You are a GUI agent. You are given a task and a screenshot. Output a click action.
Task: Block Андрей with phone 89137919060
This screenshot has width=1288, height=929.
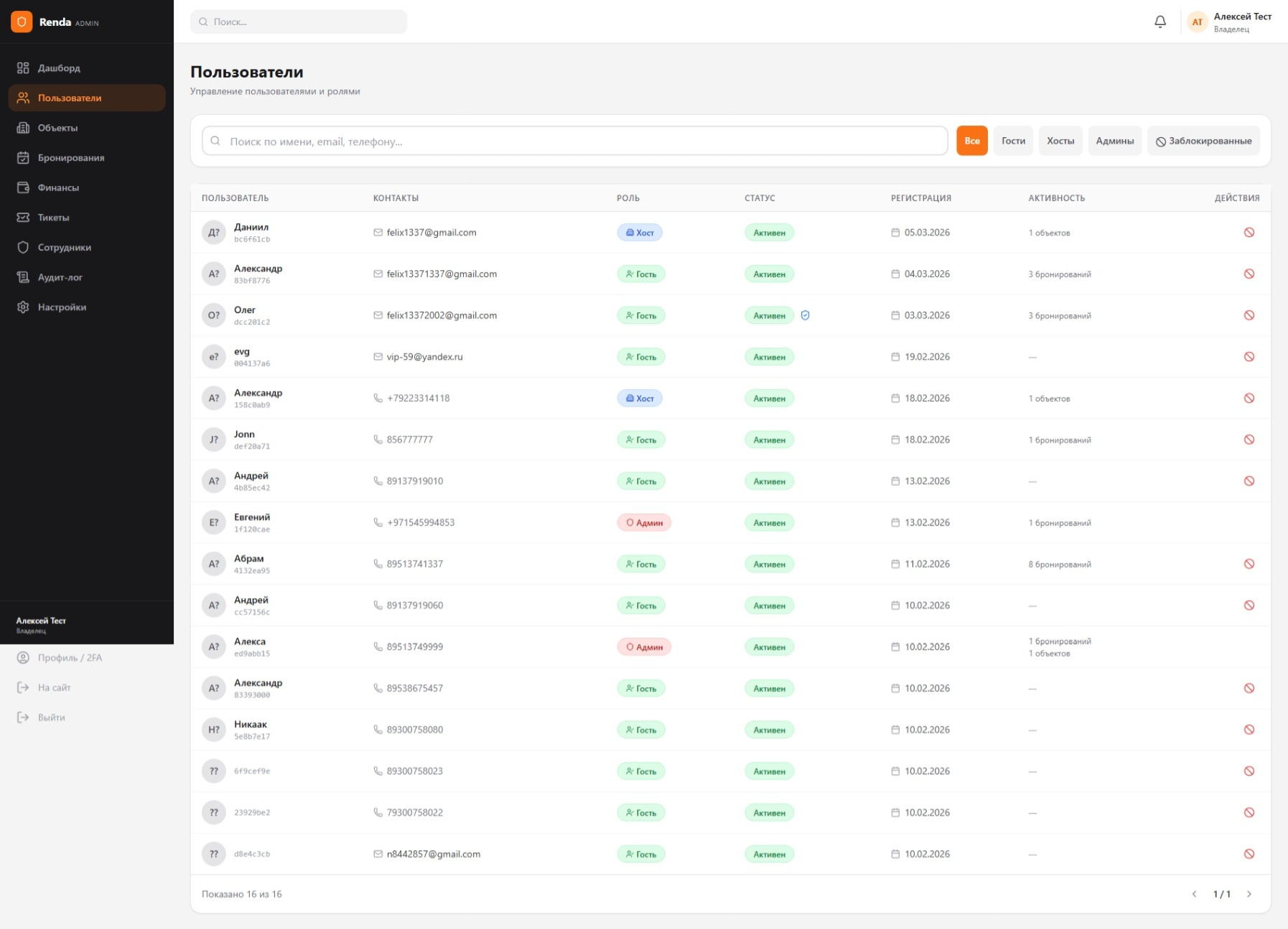click(x=1249, y=606)
